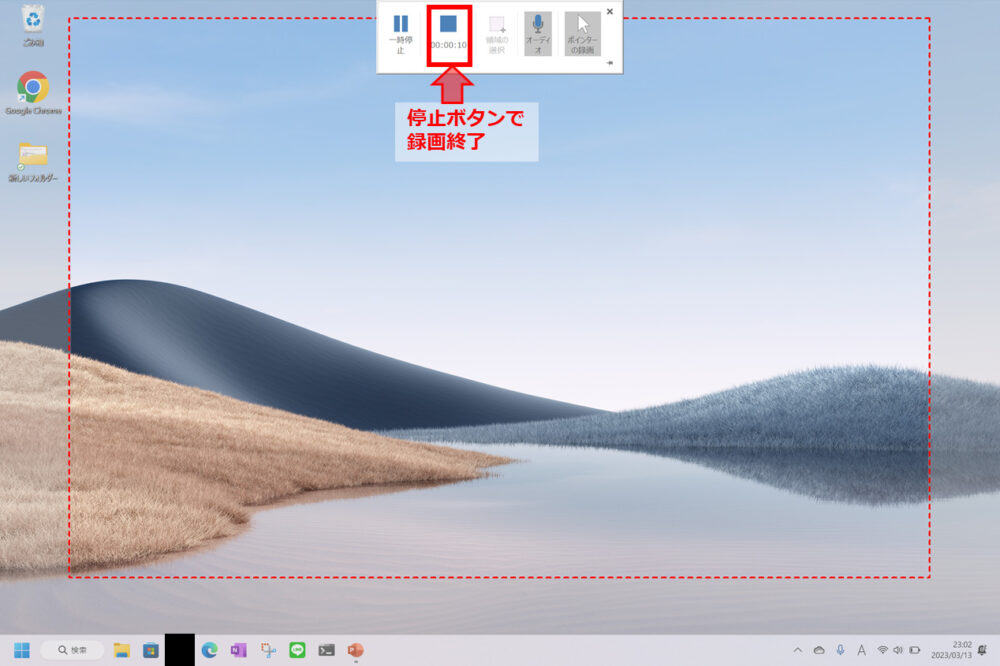This screenshot has height=666, width=1000.
Task: Open the Recycle Bin desktop icon
Action: [x=33, y=26]
